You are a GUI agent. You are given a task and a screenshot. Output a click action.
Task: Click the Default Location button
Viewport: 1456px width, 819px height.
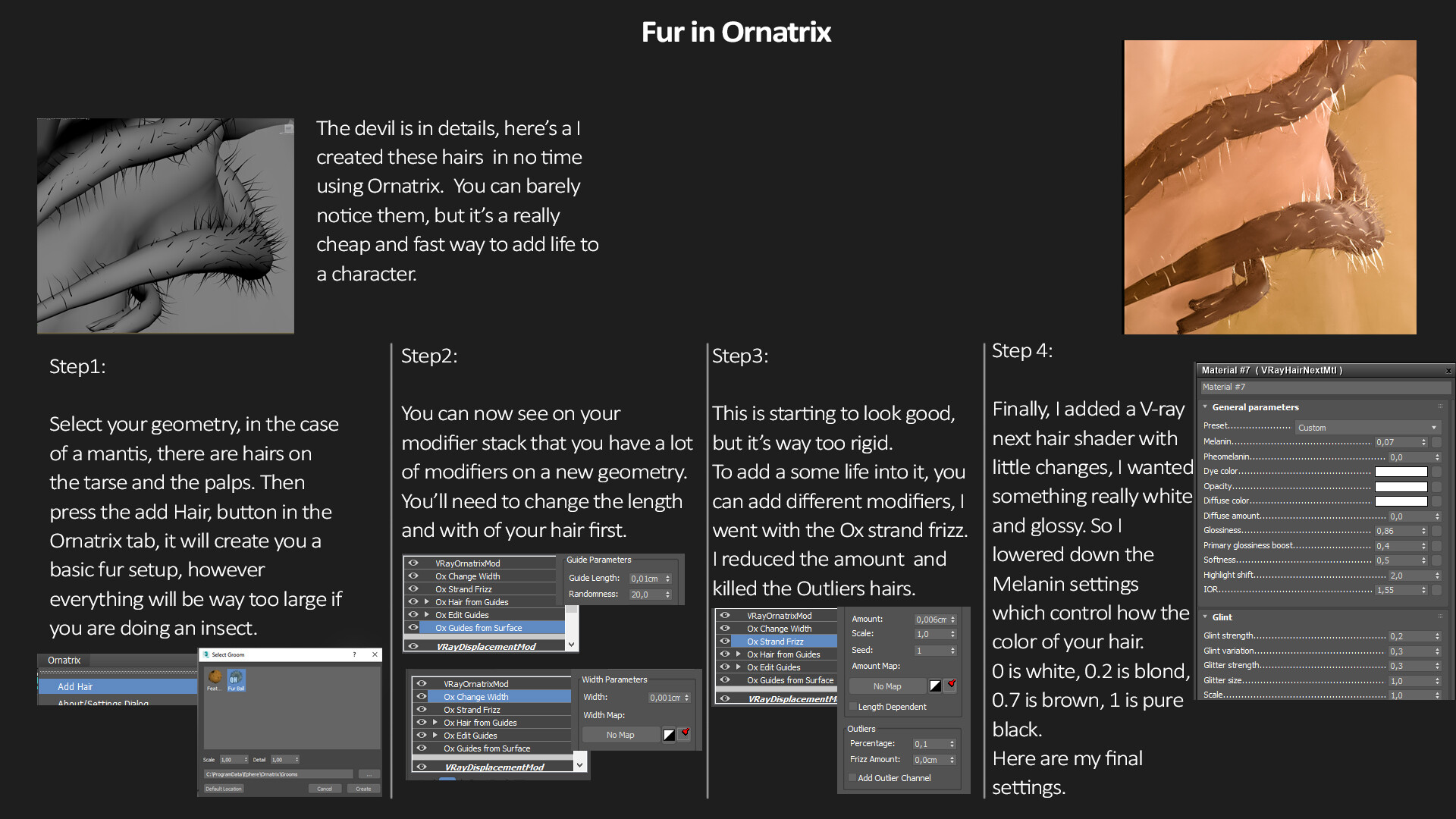224,789
